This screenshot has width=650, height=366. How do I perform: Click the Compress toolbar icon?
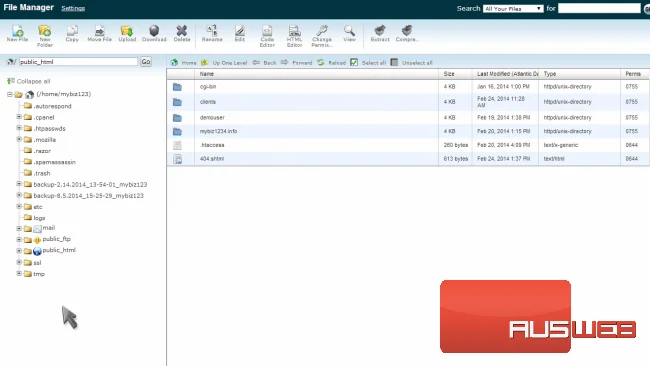[407, 33]
